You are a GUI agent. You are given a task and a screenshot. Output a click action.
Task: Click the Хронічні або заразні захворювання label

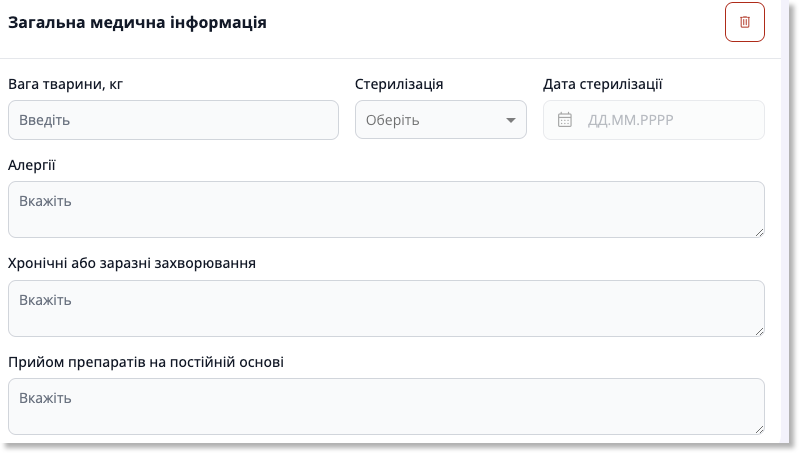pos(132,263)
